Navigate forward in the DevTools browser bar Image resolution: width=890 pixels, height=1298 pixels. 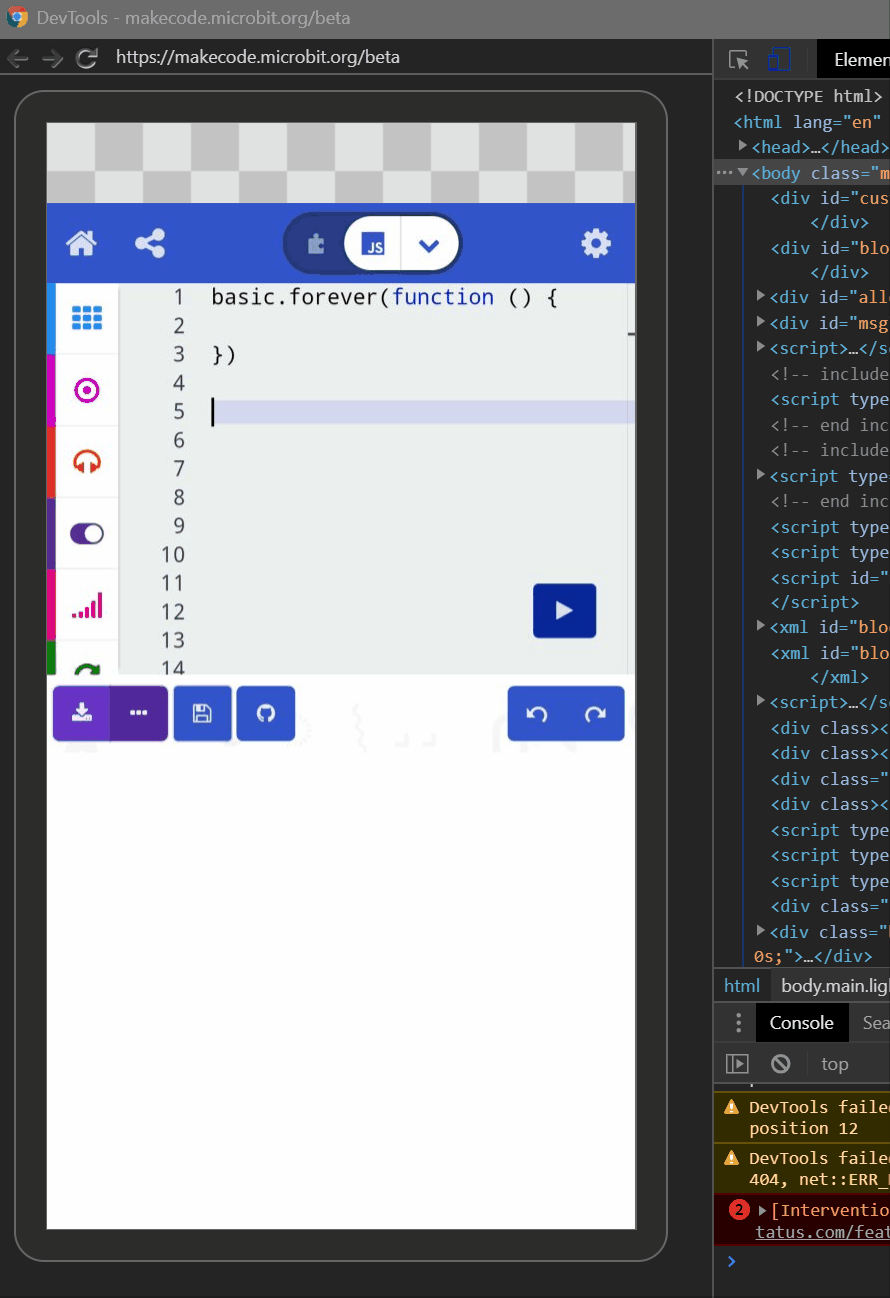[52, 58]
